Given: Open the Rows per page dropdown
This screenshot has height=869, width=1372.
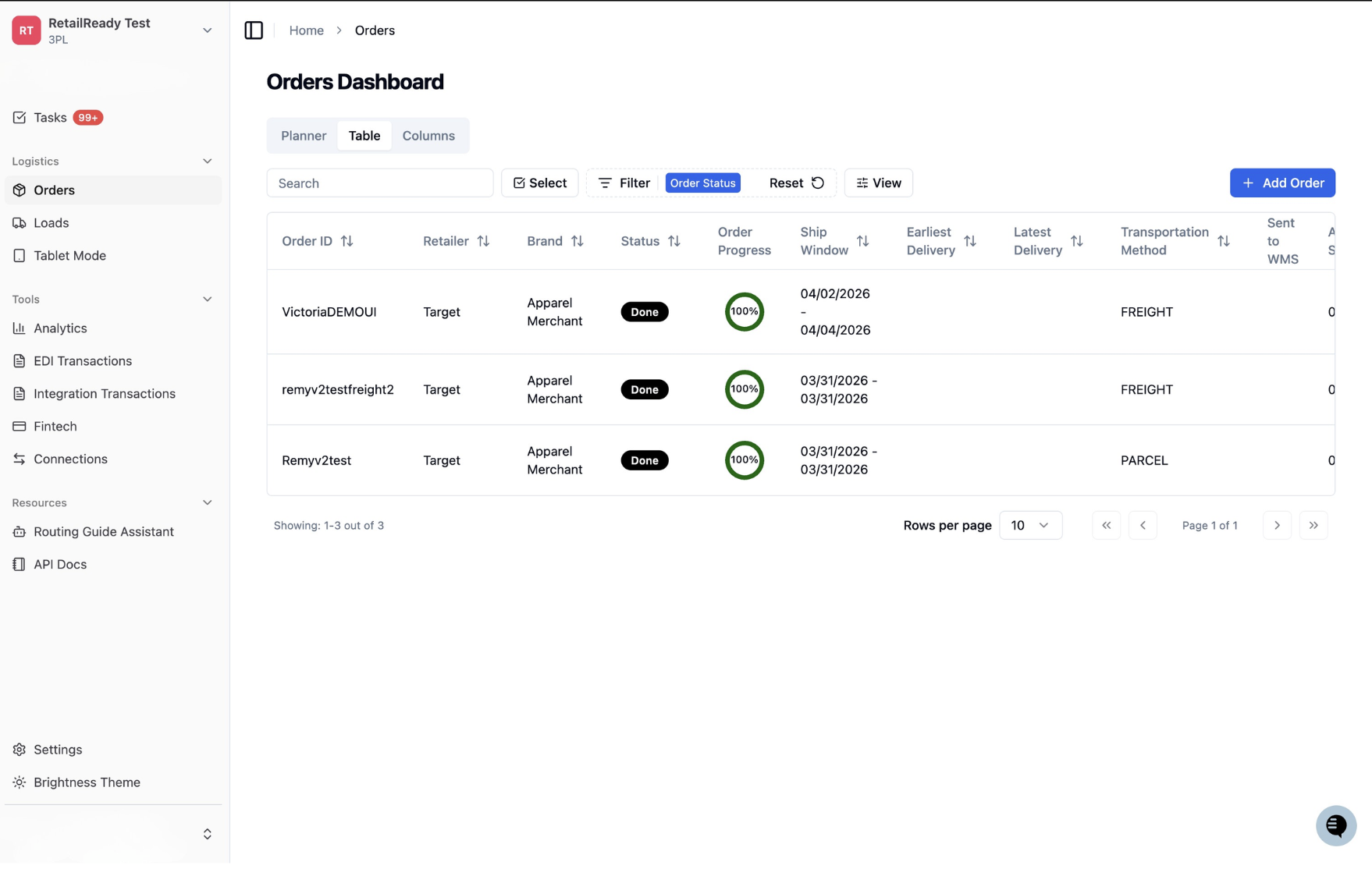Looking at the screenshot, I should pos(1030,526).
